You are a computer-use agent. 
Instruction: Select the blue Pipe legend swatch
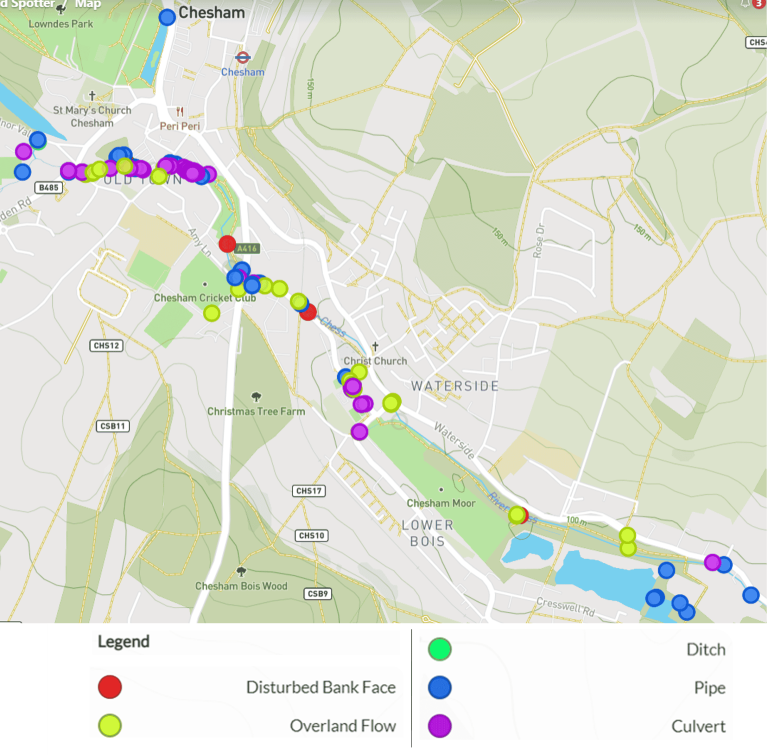coord(440,687)
